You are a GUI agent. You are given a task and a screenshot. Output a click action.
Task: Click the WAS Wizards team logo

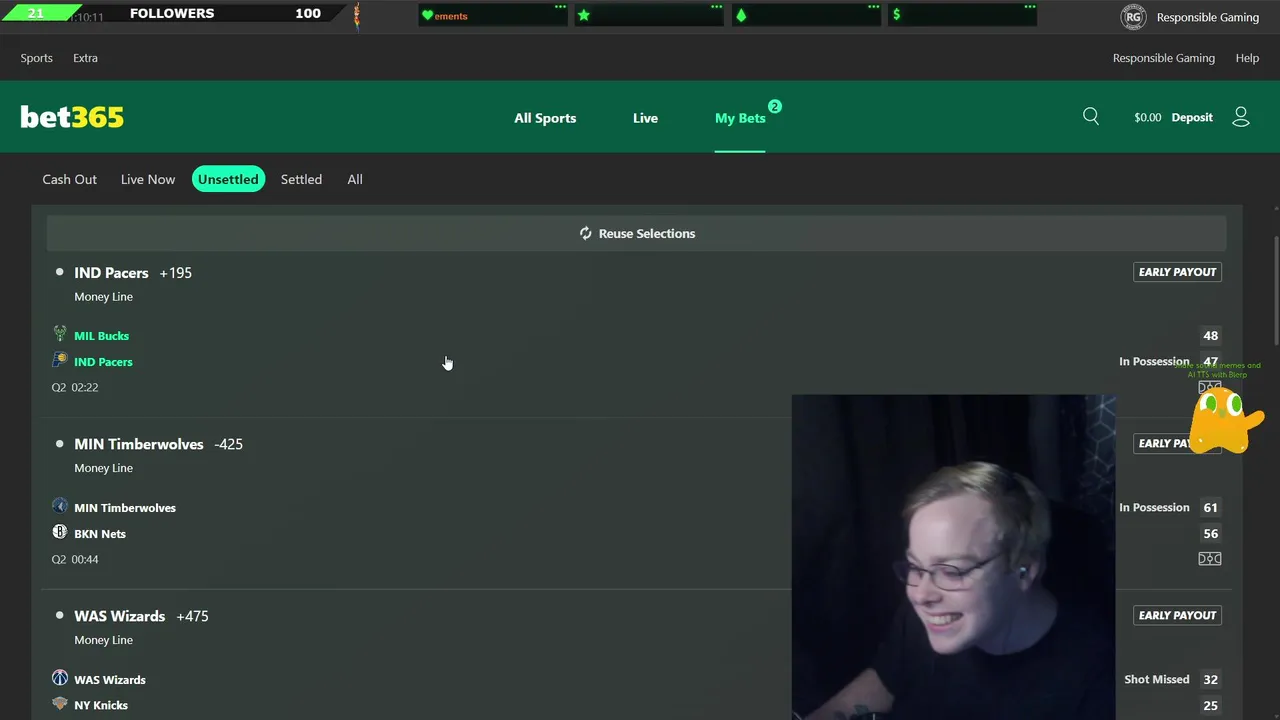coord(60,678)
